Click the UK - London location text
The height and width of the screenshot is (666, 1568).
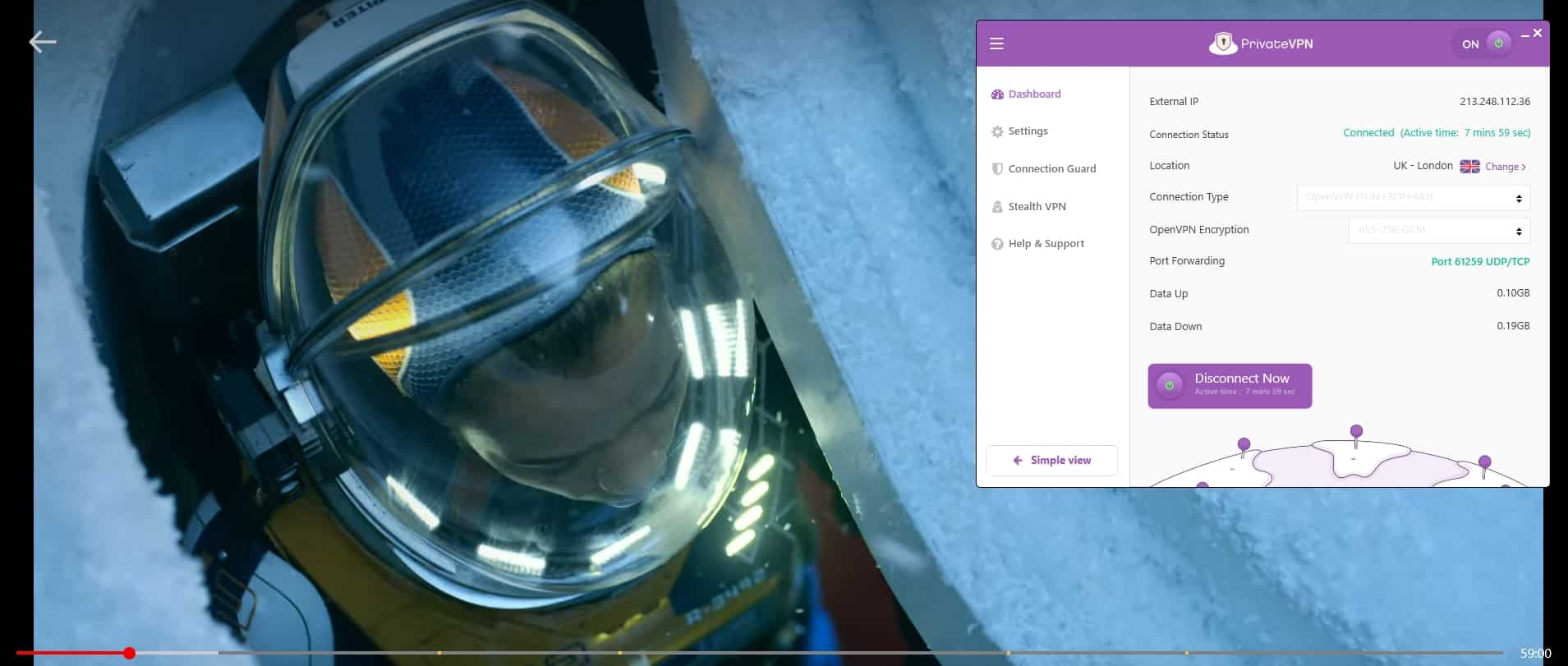click(1423, 166)
